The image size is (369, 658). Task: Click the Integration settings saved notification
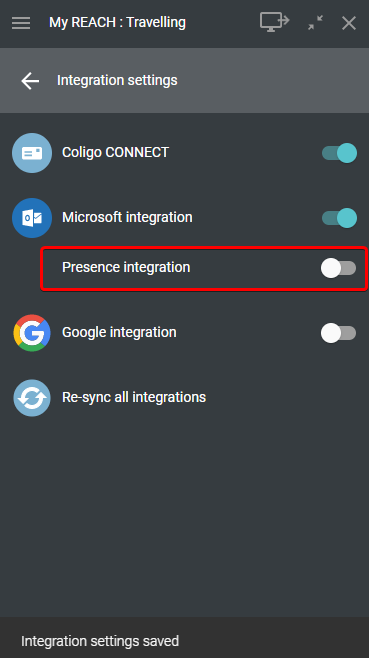click(x=100, y=641)
